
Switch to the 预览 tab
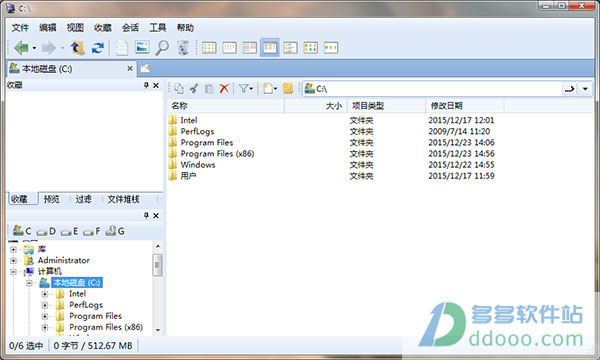[51, 199]
